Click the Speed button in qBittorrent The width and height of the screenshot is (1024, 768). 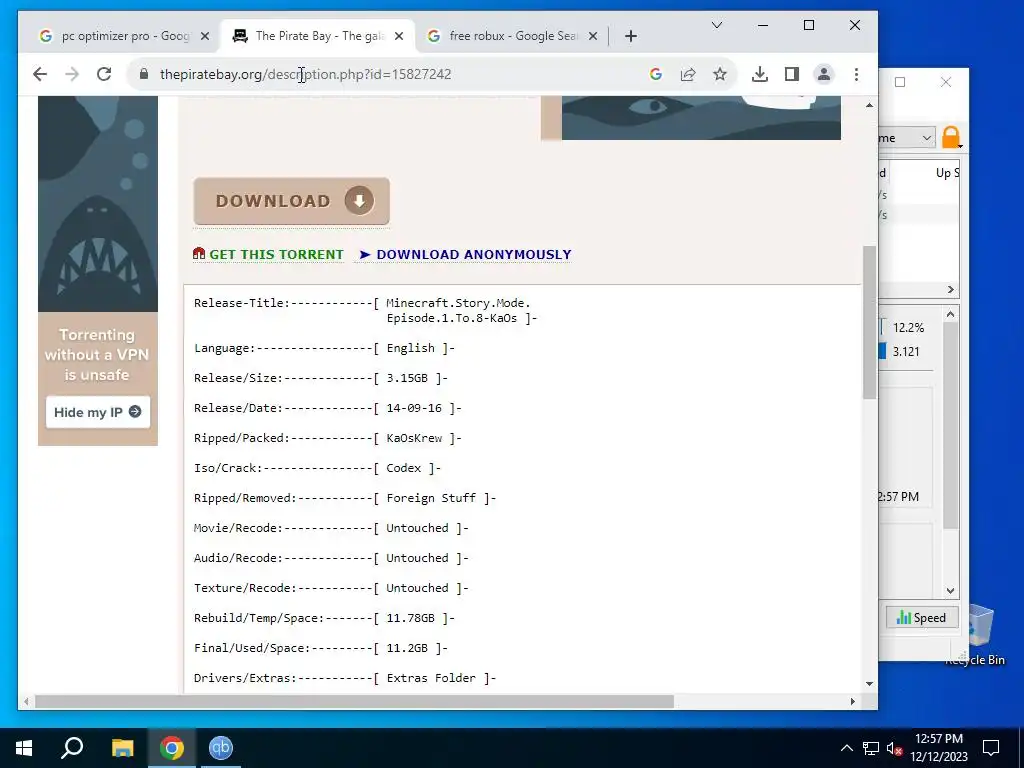(921, 618)
